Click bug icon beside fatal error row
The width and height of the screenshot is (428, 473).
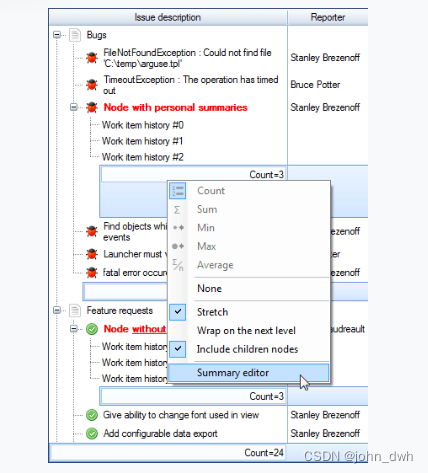(92, 273)
